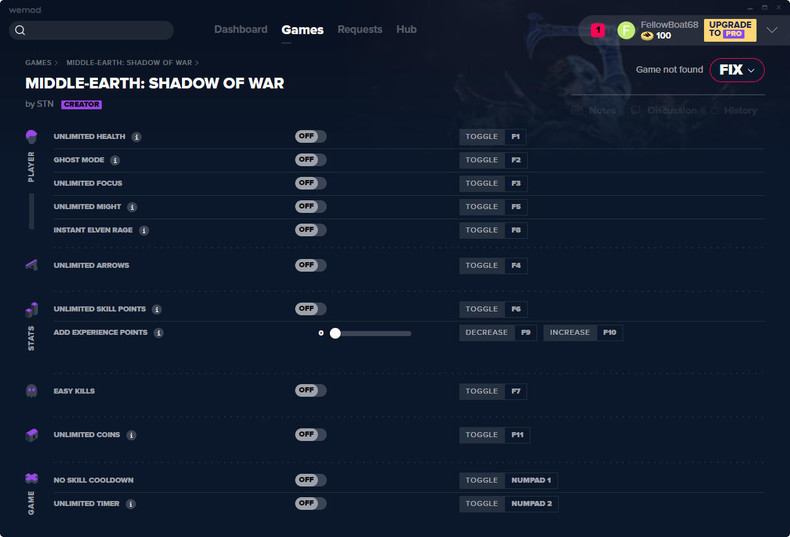Click the coin balance icon

pos(647,36)
